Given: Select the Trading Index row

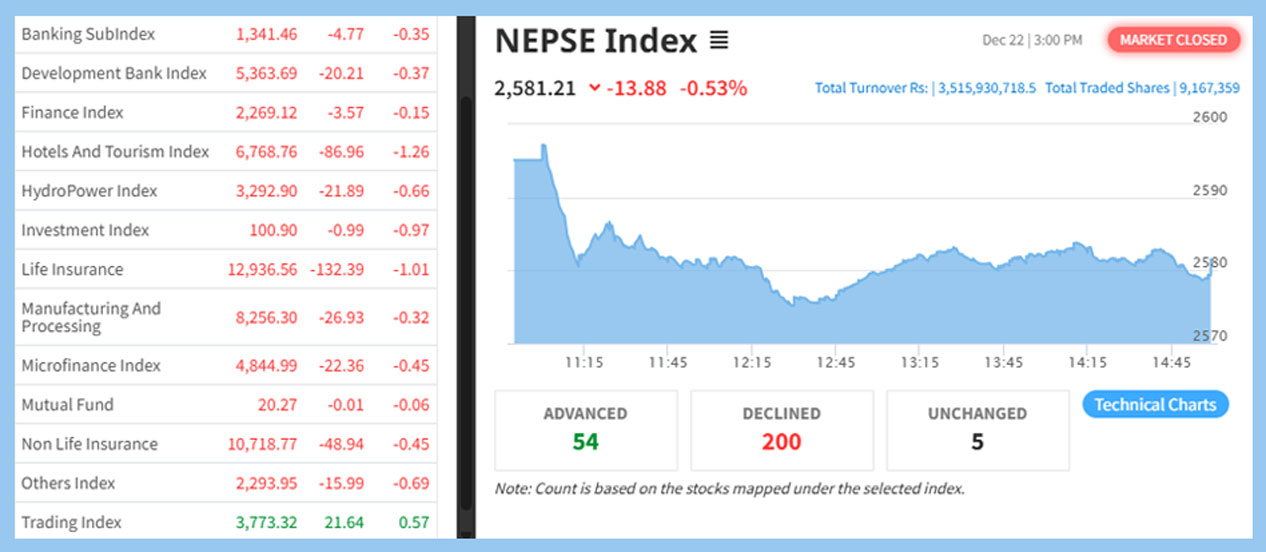Looking at the screenshot, I should pos(71,522).
